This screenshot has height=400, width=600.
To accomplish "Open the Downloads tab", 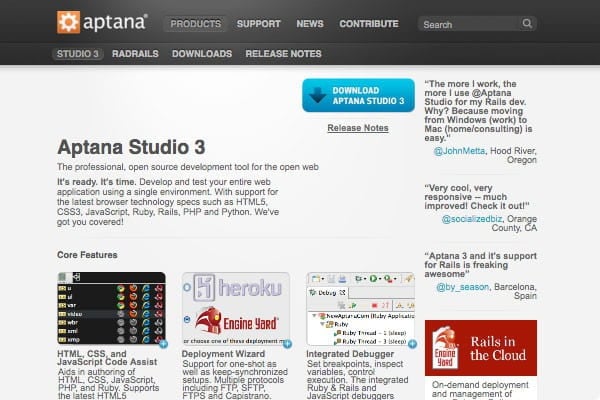I will tap(202, 54).
